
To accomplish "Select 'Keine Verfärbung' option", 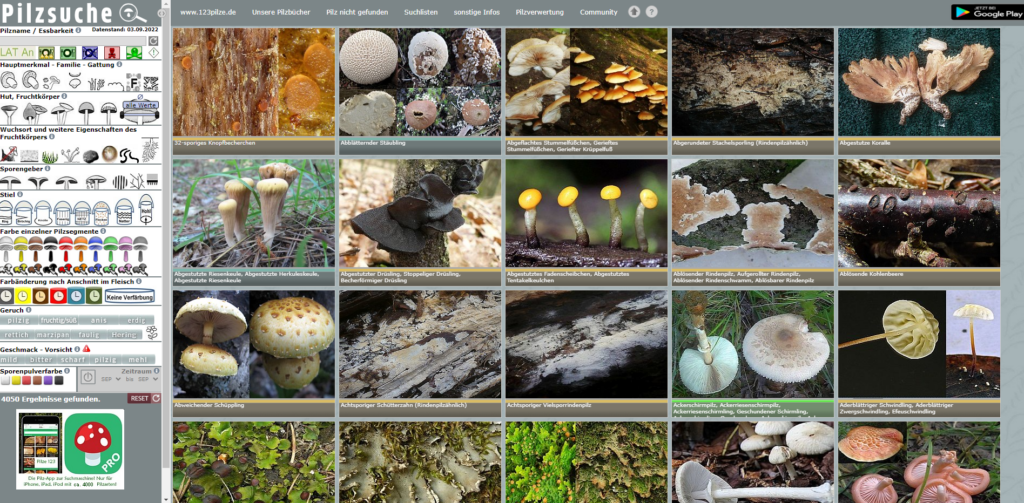I will pyautogui.click(x=129, y=297).
